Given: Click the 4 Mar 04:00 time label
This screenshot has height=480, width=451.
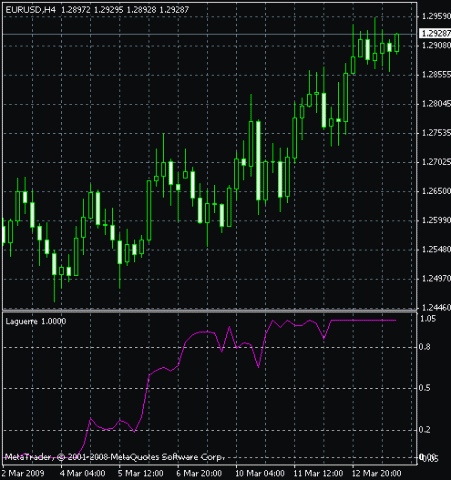Looking at the screenshot, I should (x=83, y=473).
